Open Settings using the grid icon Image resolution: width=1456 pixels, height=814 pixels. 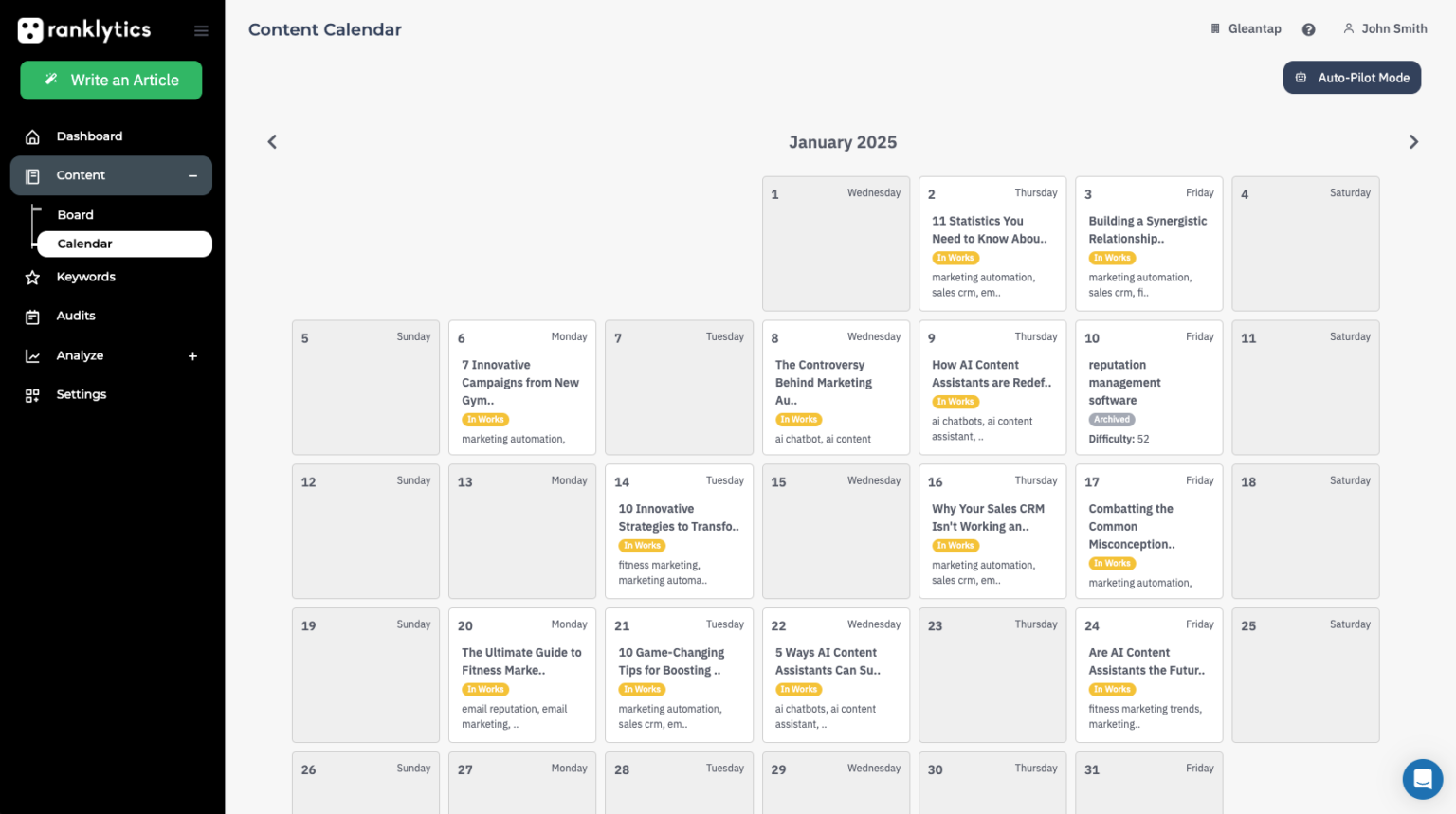point(31,393)
